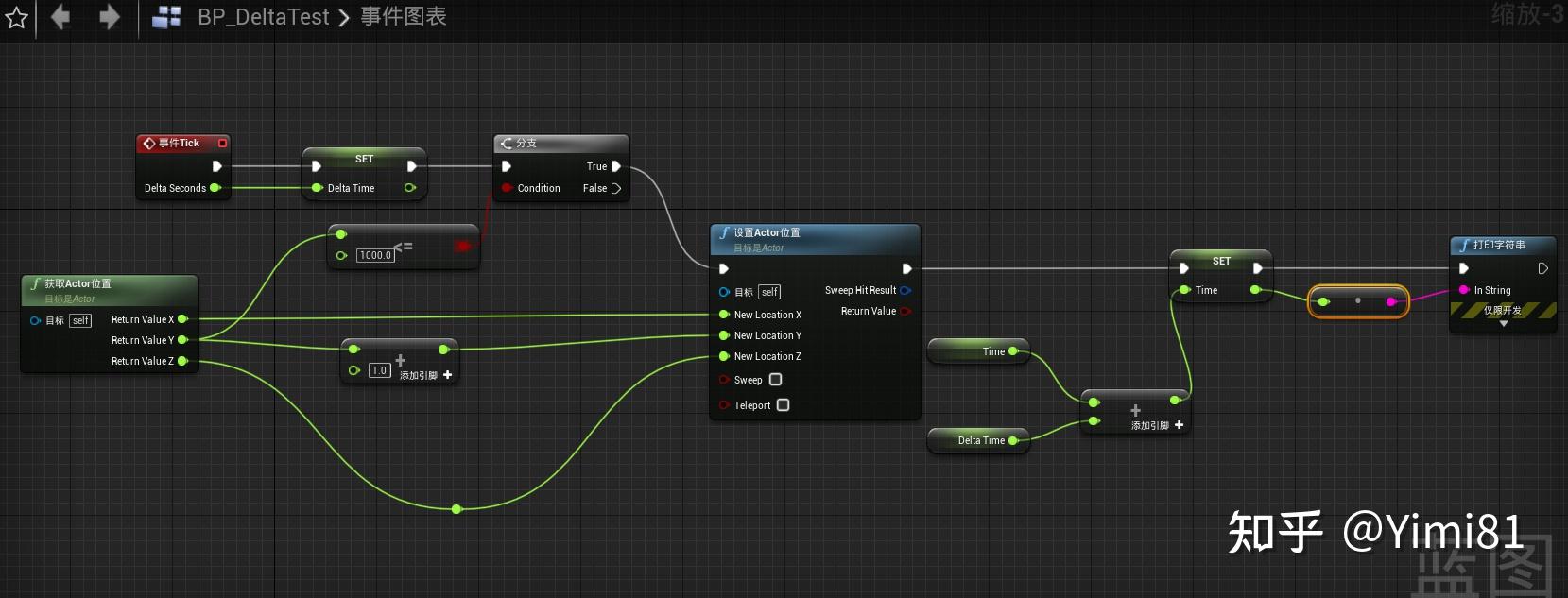Click exec input pin of 设置Actor位置 node
Viewport: 1568px width, 598px height.
[x=724, y=268]
